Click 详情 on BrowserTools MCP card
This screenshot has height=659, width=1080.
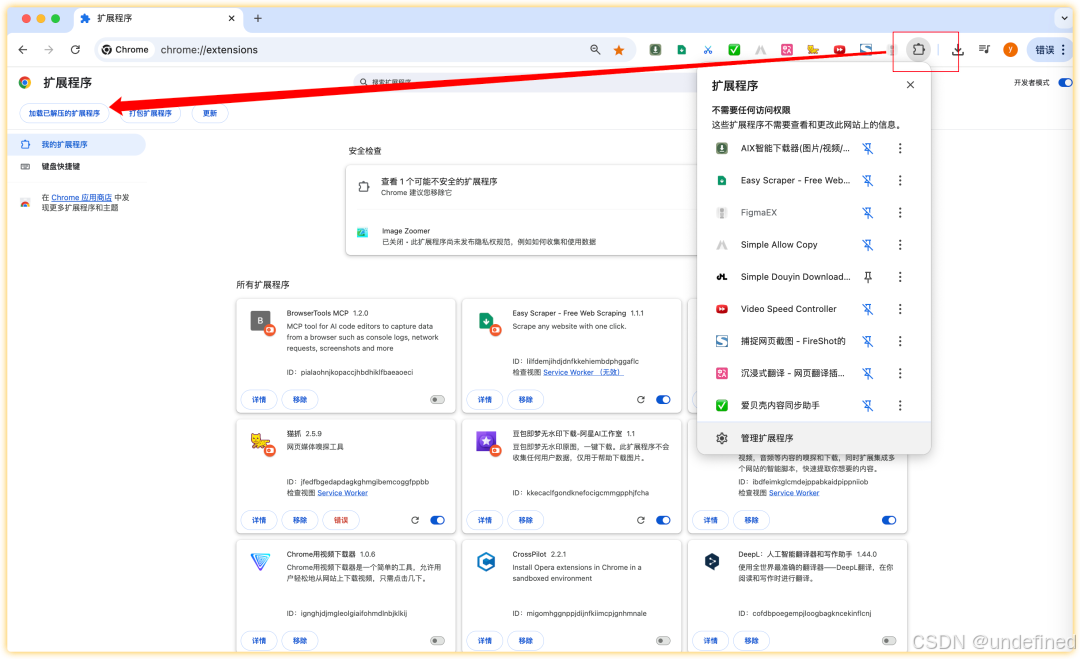point(259,399)
